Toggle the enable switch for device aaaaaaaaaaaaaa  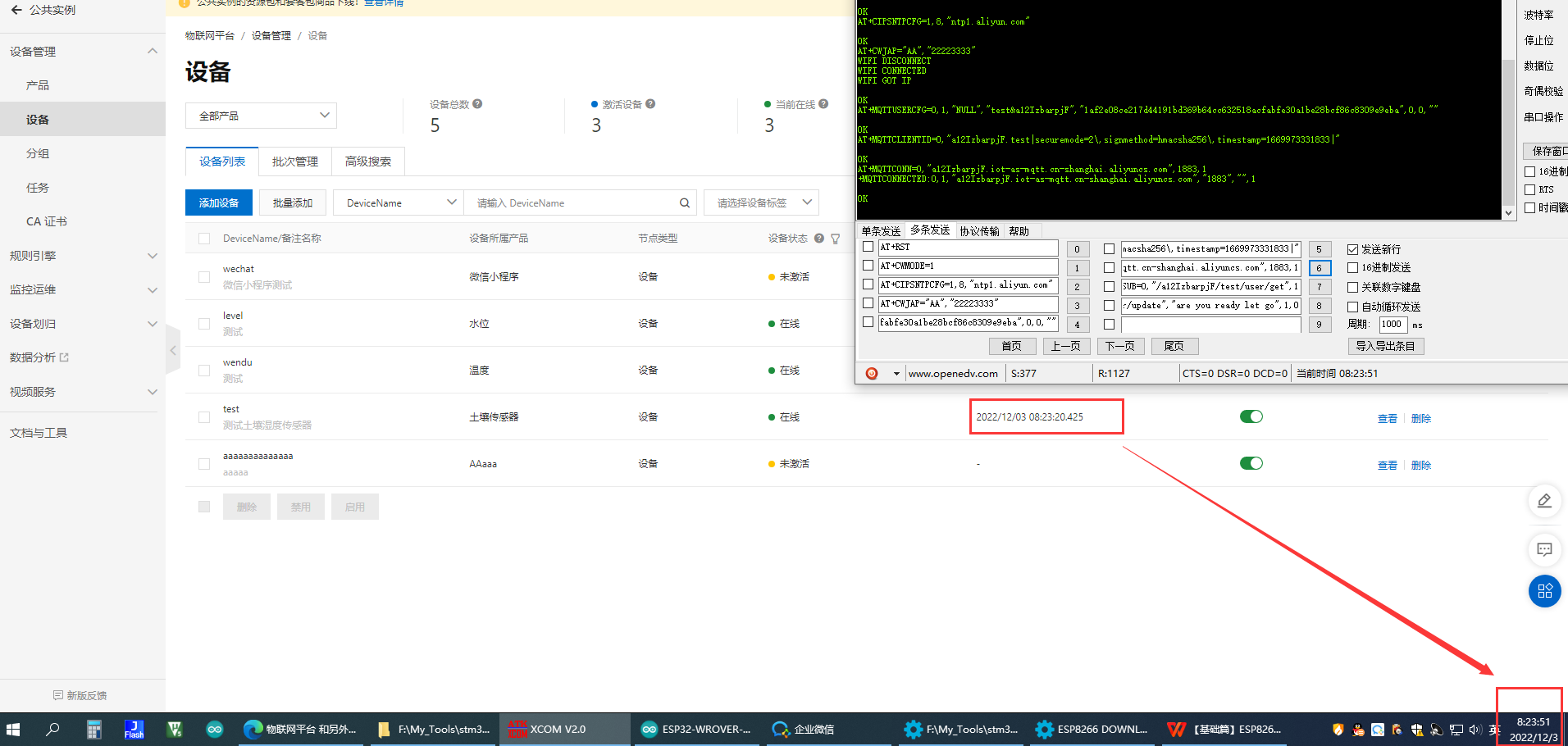tap(1251, 463)
